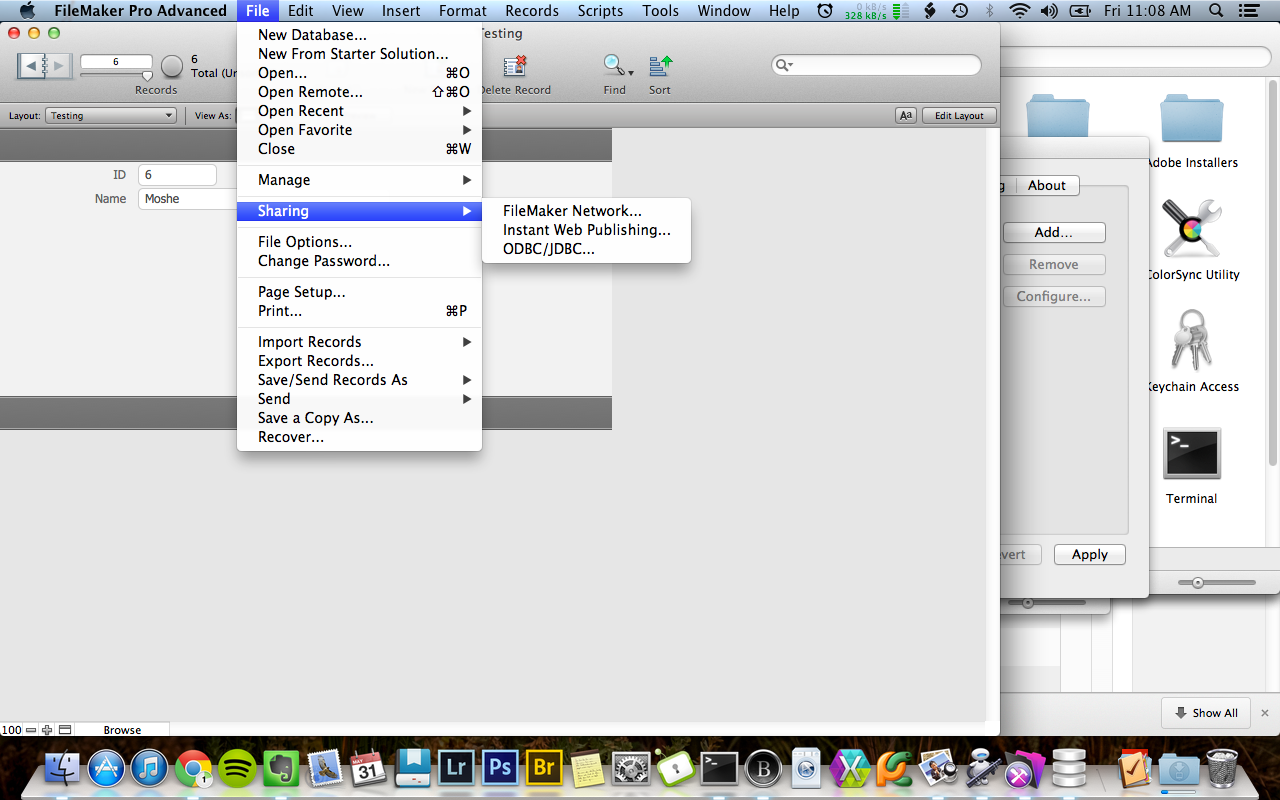Launch Photoshop from the Dock
Image resolution: width=1280 pixels, height=800 pixels.
(x=499, y=768)
